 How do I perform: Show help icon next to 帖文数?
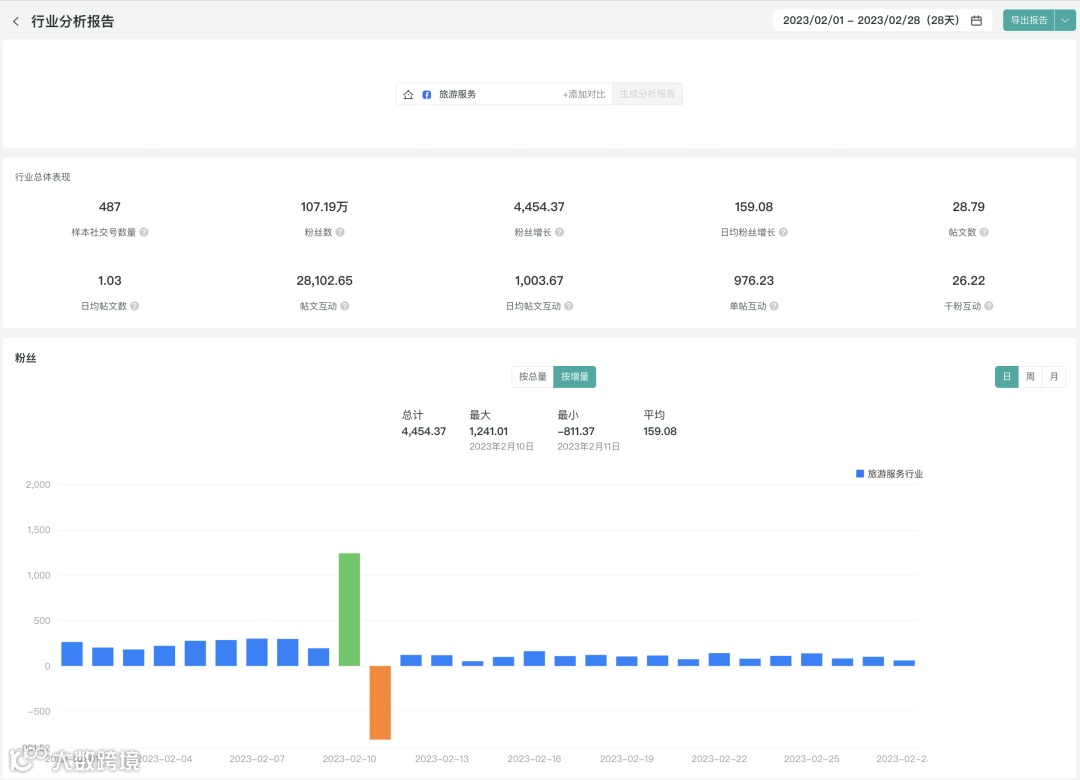(984, 232)
